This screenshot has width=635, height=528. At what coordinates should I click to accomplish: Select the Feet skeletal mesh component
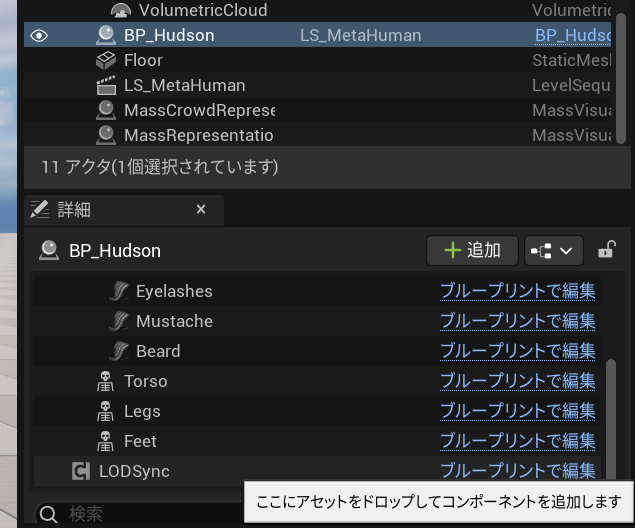[140, 442]
